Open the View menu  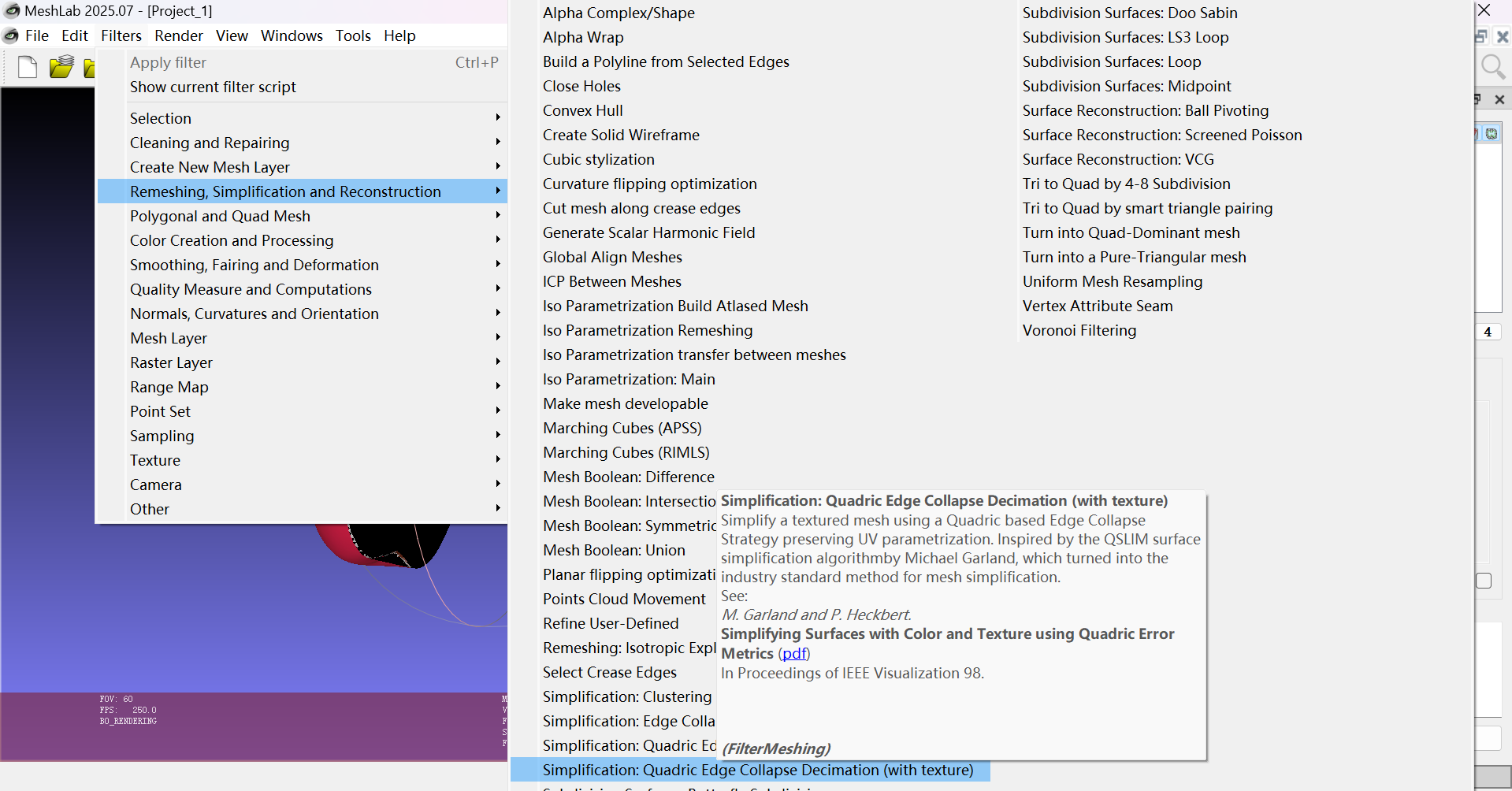[x=232, y=35]
